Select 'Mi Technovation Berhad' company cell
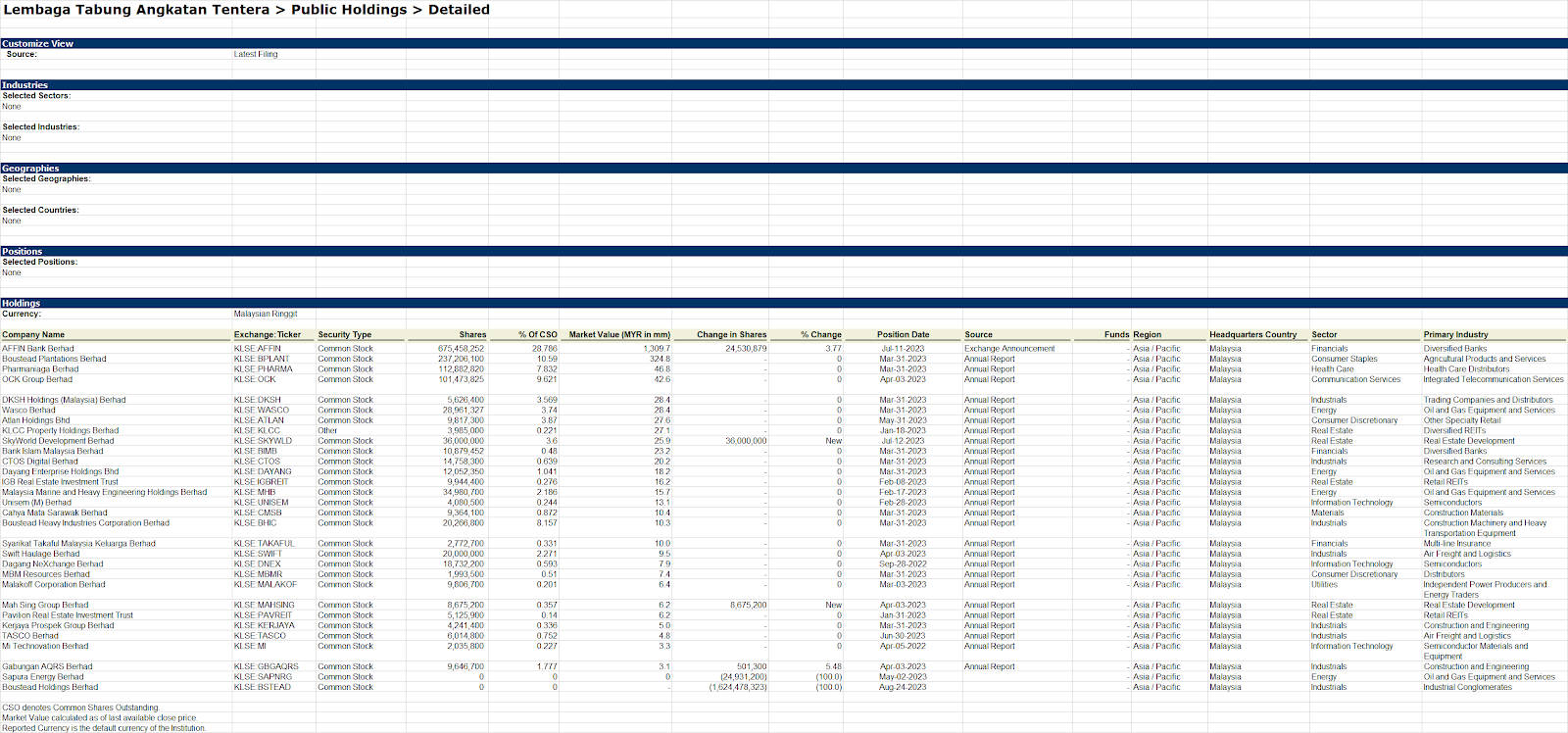1568x733 pixels. [45, 647]
